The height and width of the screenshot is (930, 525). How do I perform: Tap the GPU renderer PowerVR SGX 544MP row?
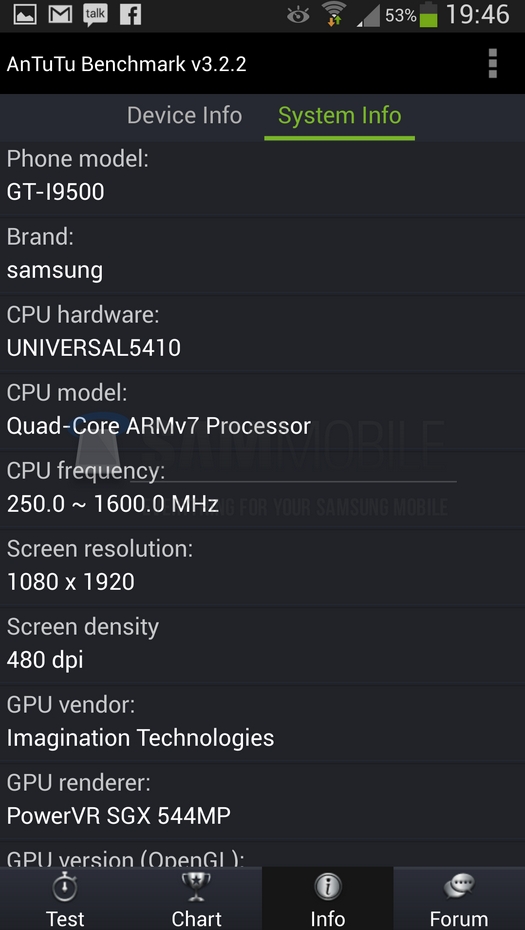click(x=262, y=802)
